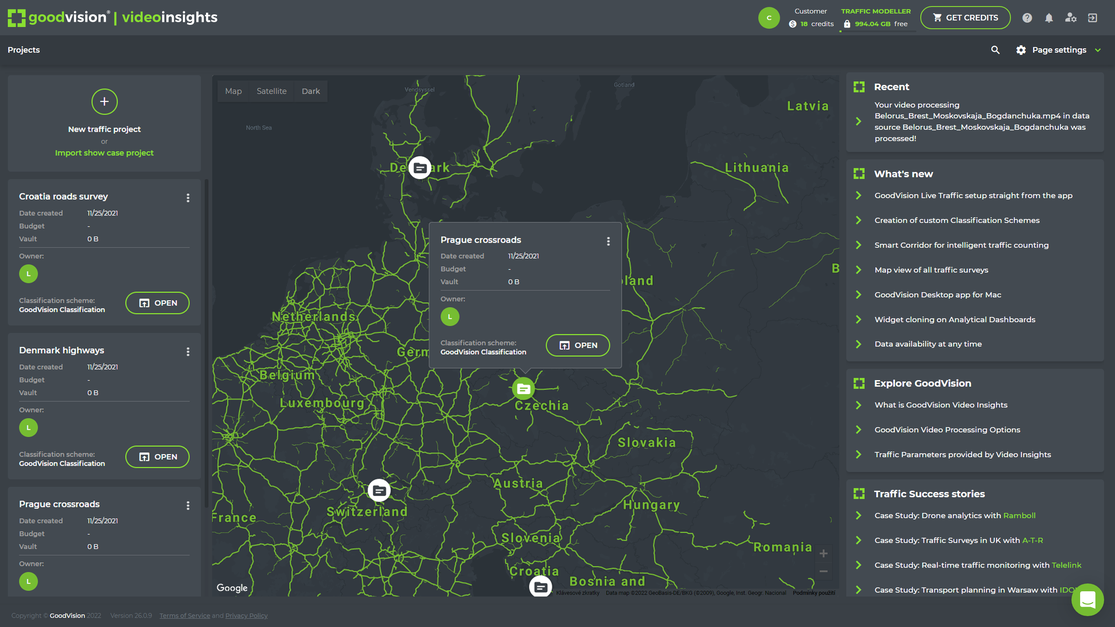This screenshot has width=1115, height=627.
Task: Click Import show case project link
Action: tap(105, 153)
